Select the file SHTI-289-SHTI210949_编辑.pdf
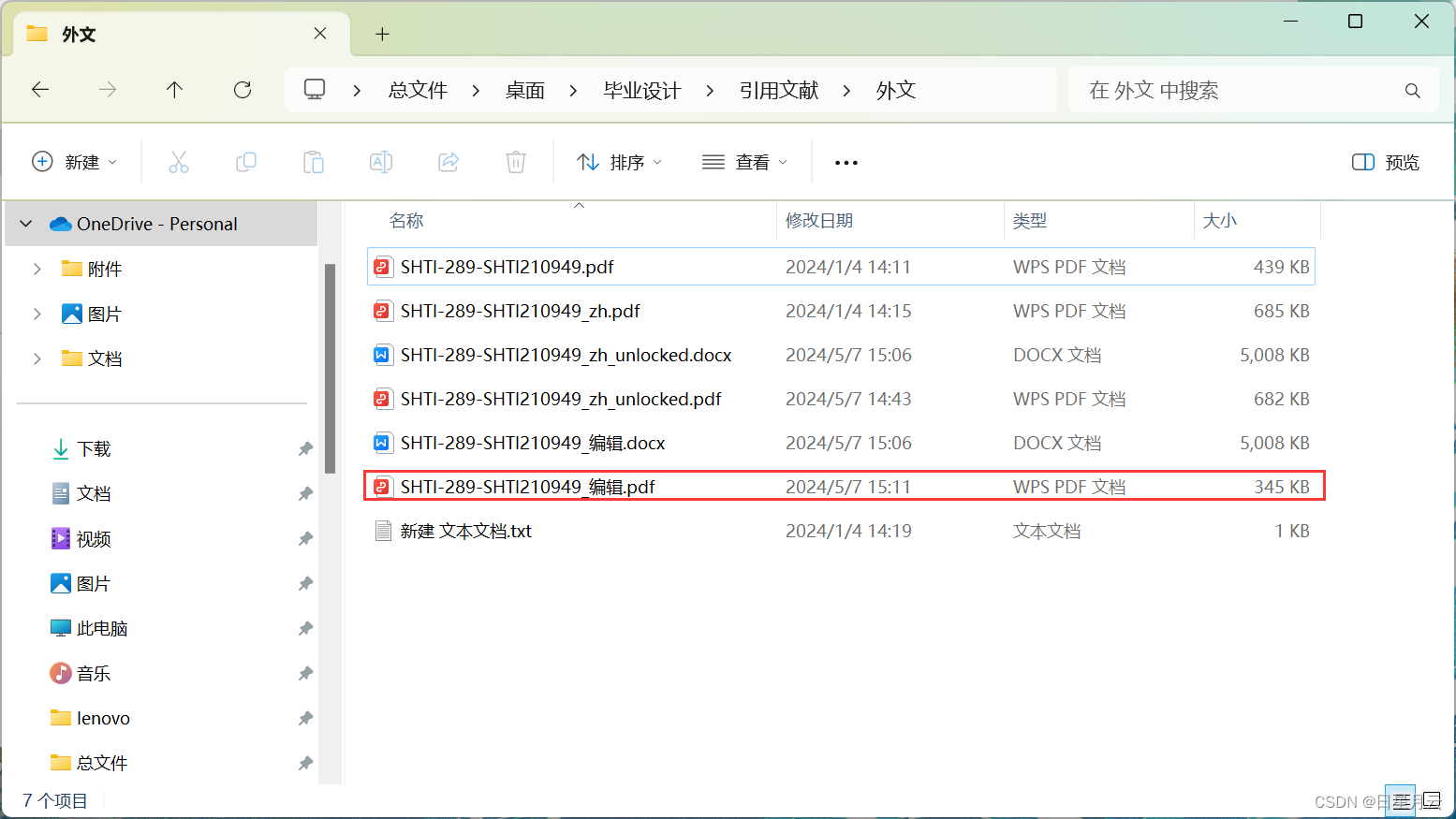Image resolution: width=1456 pixels, height=819 pixels. point(841,487)
